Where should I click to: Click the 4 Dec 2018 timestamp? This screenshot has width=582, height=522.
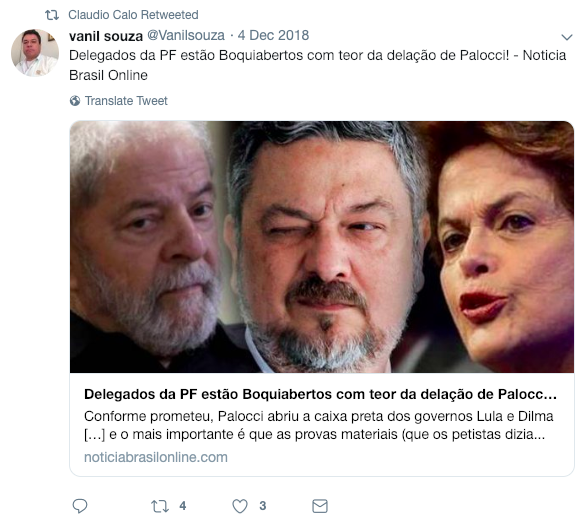[273, 35]
